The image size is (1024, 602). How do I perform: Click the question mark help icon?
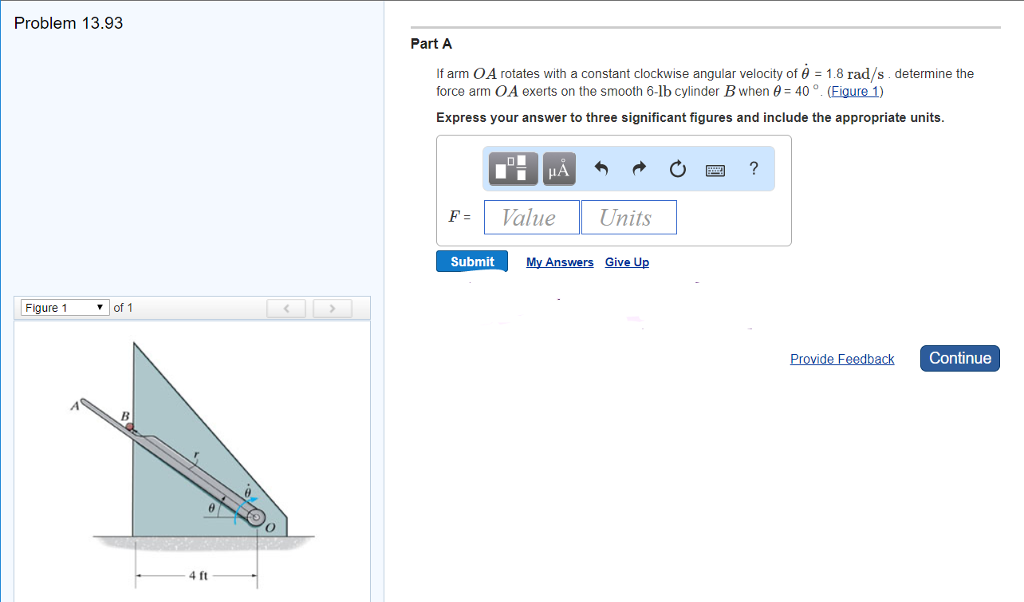pyautogui.click(x=753, y=169)
